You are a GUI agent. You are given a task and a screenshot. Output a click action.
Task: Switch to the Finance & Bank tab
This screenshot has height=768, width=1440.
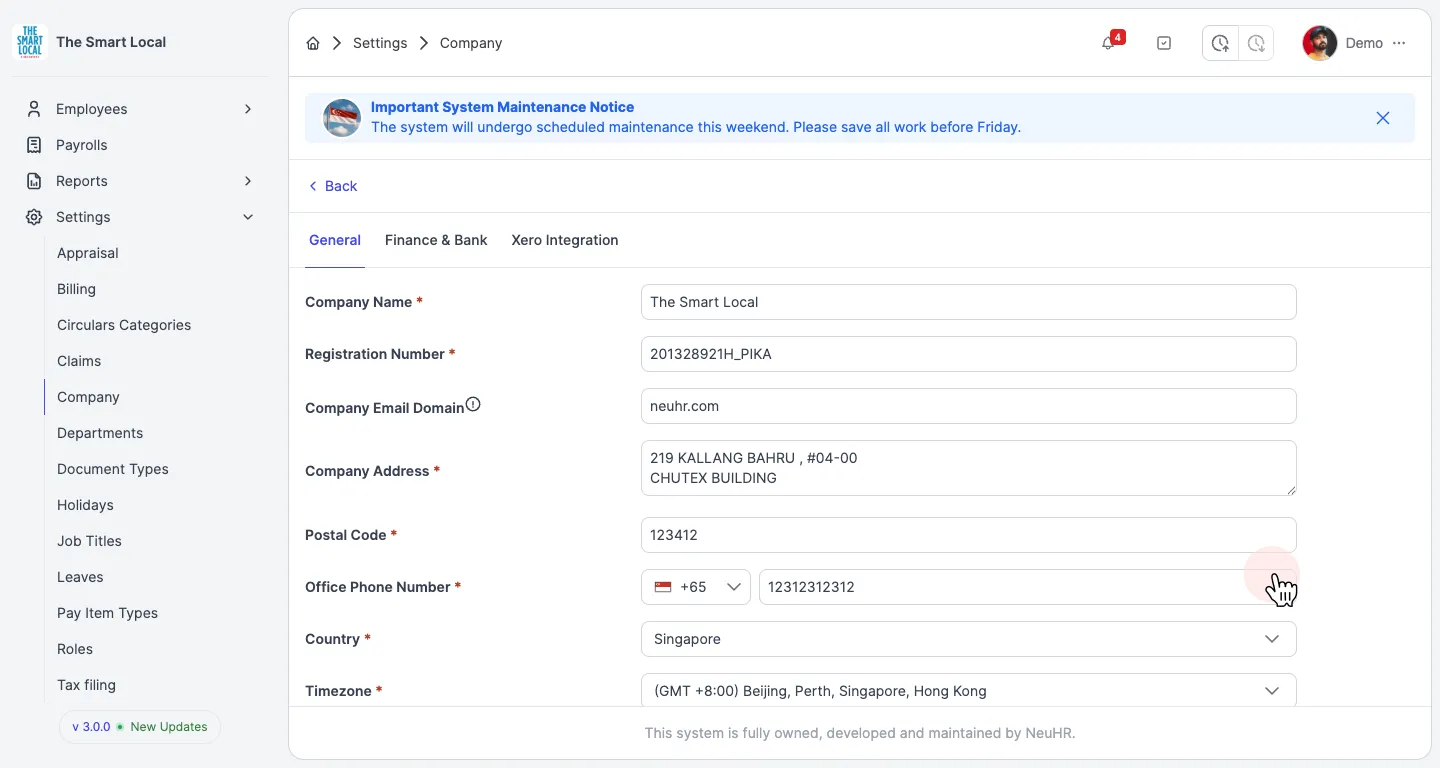(x=436, y=240)
